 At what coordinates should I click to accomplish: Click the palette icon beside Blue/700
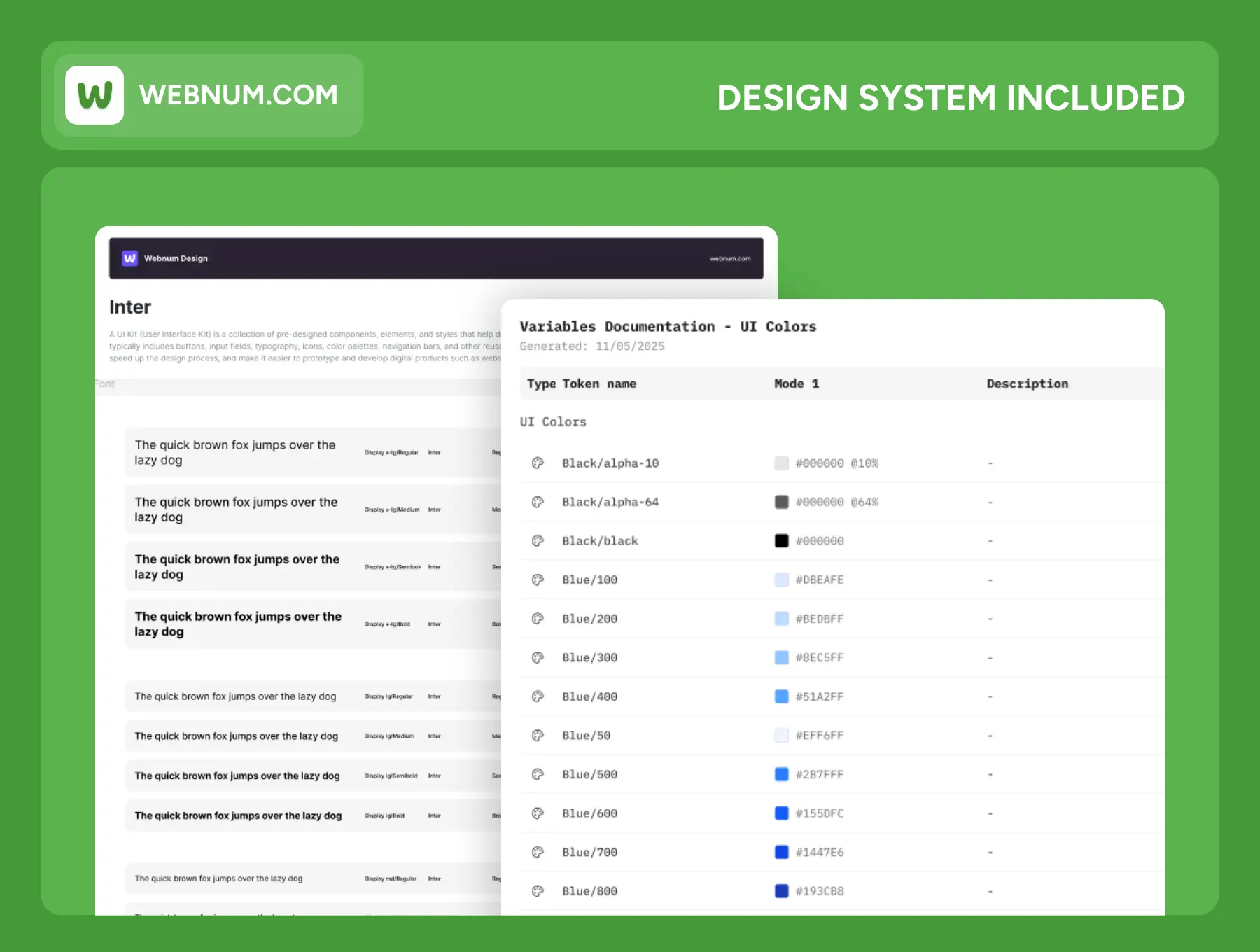point(538,852)
